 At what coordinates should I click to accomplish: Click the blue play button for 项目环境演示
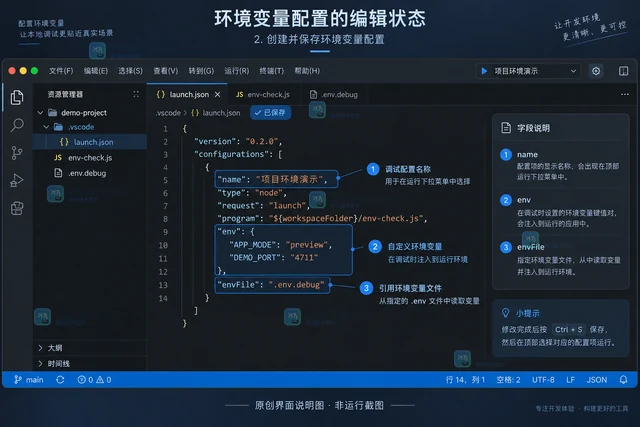coord(484,71)
